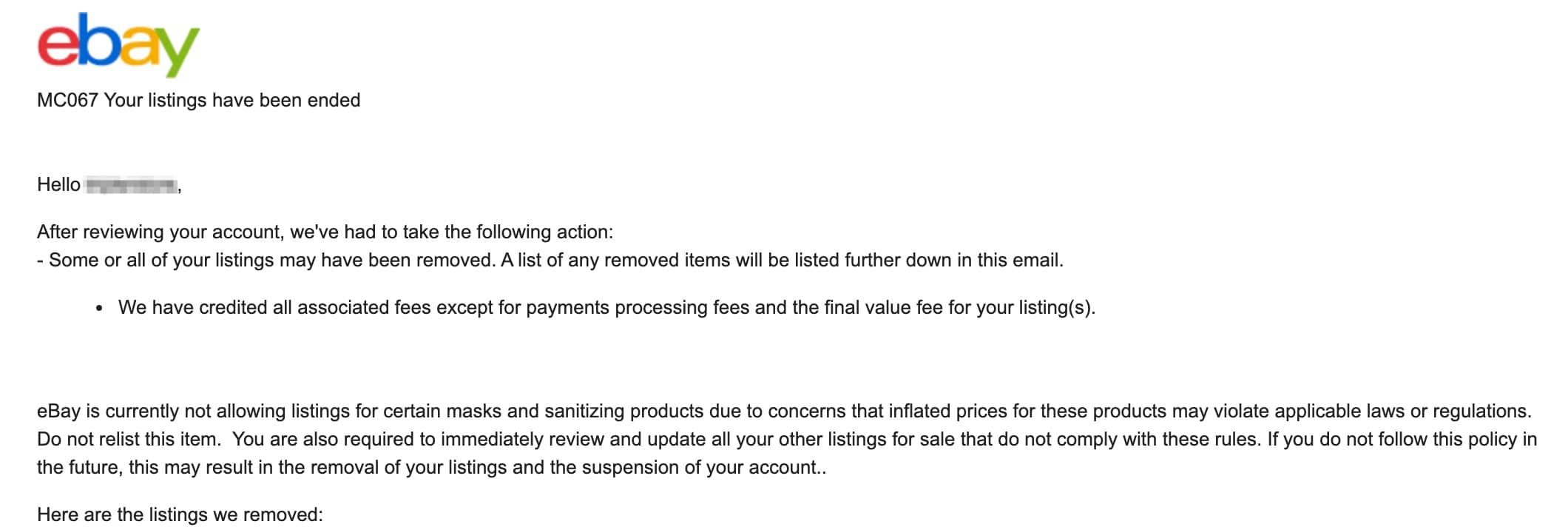The image size is (1568, 527).
Task: Click the 'Here are the listings we removed' line
Action: pyautogui.click(x=180, y=514)
